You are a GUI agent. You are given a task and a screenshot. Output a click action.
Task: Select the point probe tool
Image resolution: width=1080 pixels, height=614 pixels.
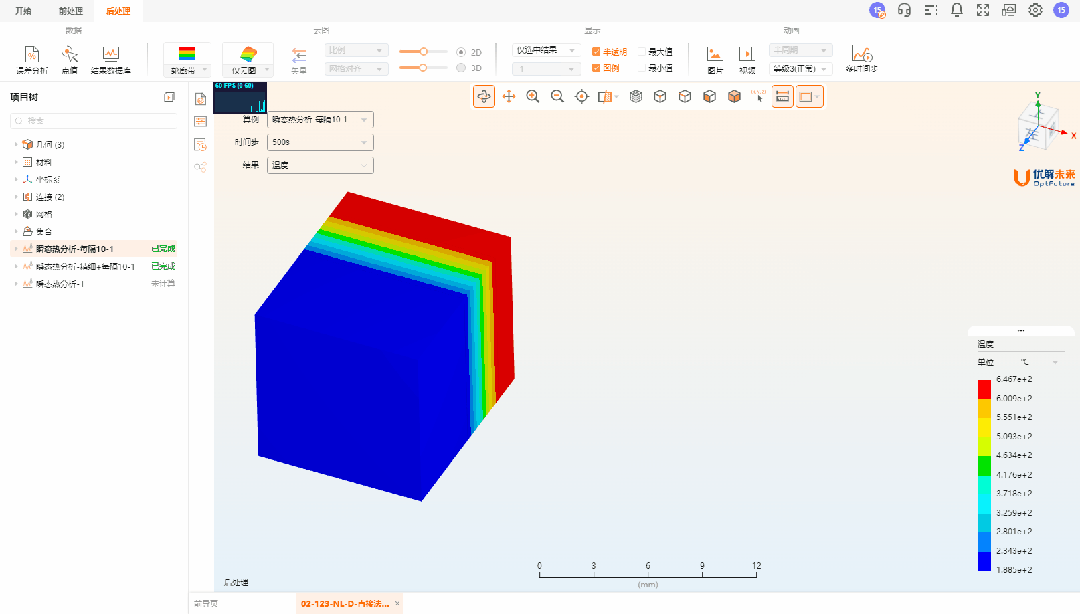[70, 59]
